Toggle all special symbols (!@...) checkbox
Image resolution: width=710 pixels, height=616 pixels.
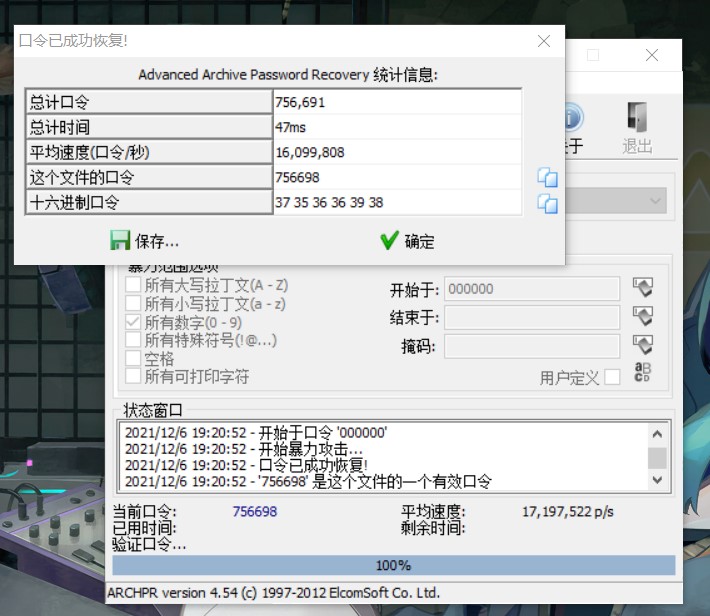coord(133,340)
